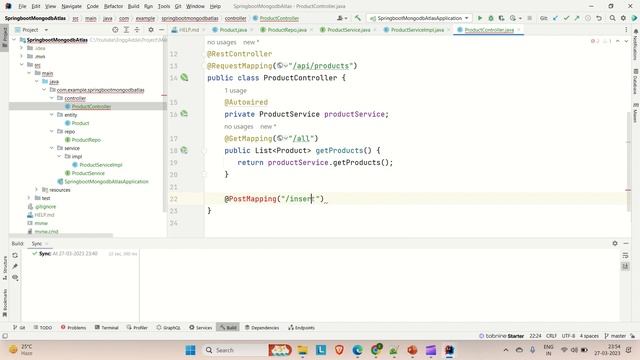Screen dimensions: 640x360
Task: Open ProductServiceImpl in project tree
Action: 101,164
